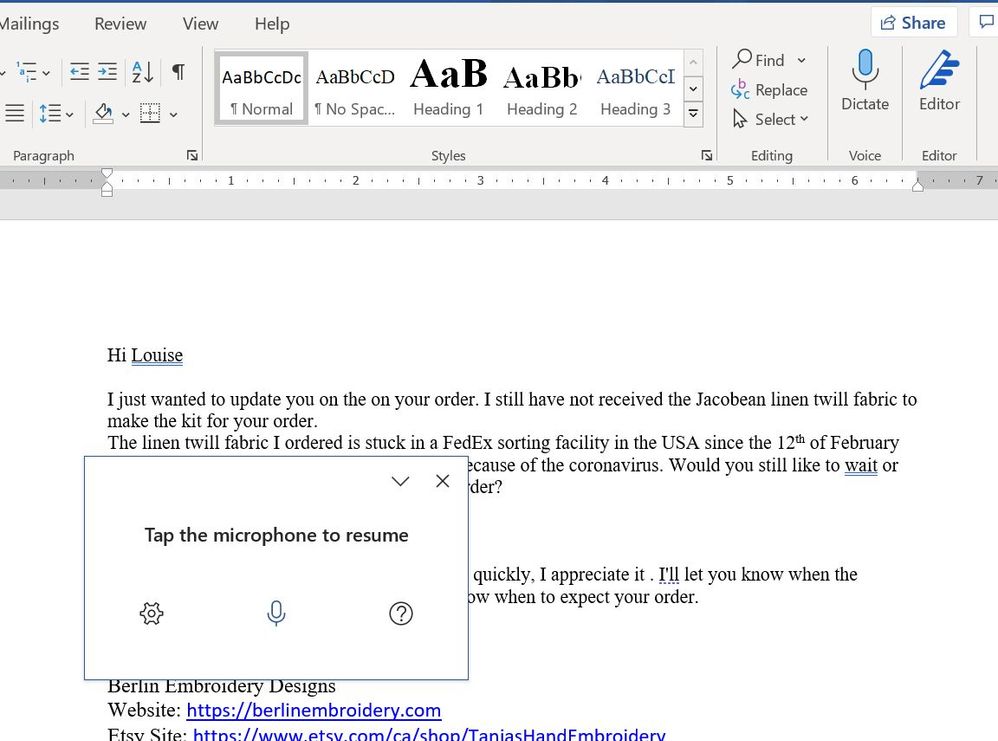Expand the Find dropdown arrow
998x741 pixels.
tap(801, 60)
